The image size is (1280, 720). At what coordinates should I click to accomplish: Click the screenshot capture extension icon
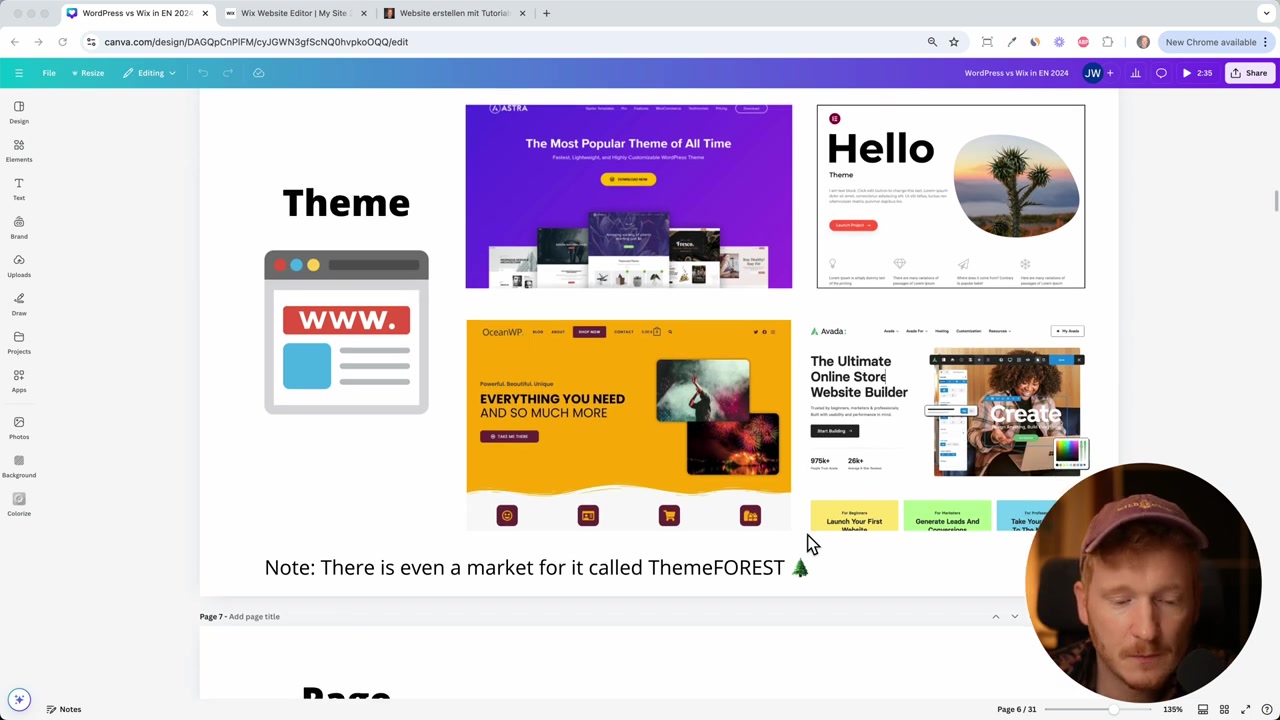tap(987, 42)
